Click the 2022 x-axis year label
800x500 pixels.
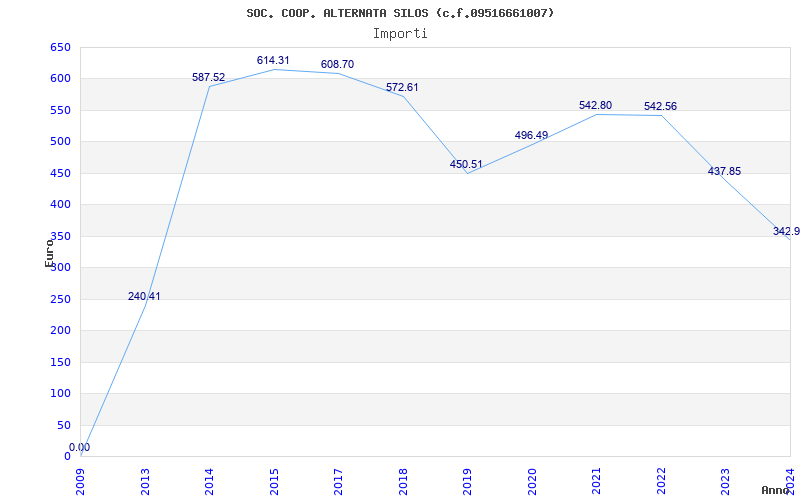point(661,482)
